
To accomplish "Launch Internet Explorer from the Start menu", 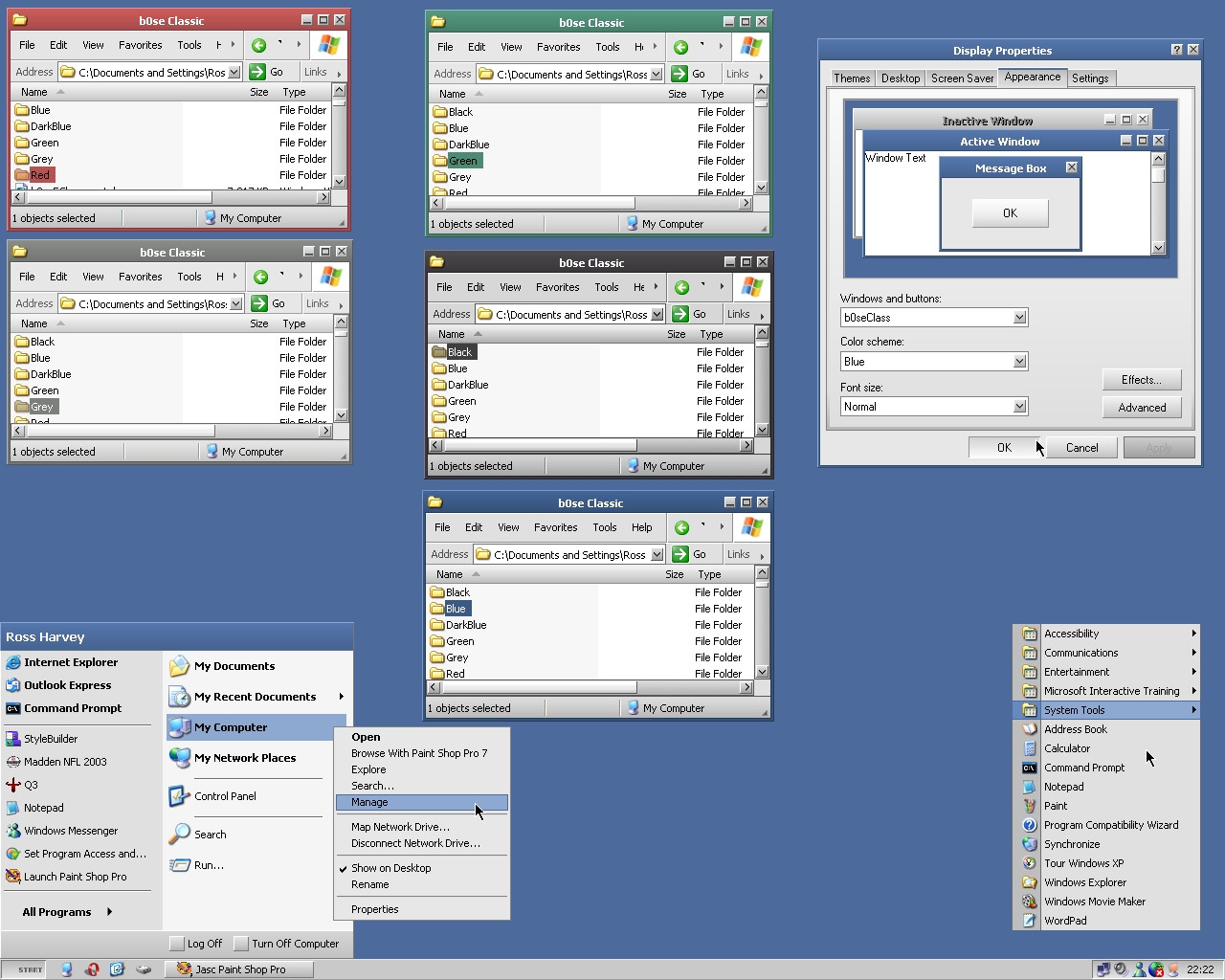I will (x=62, y=662).
